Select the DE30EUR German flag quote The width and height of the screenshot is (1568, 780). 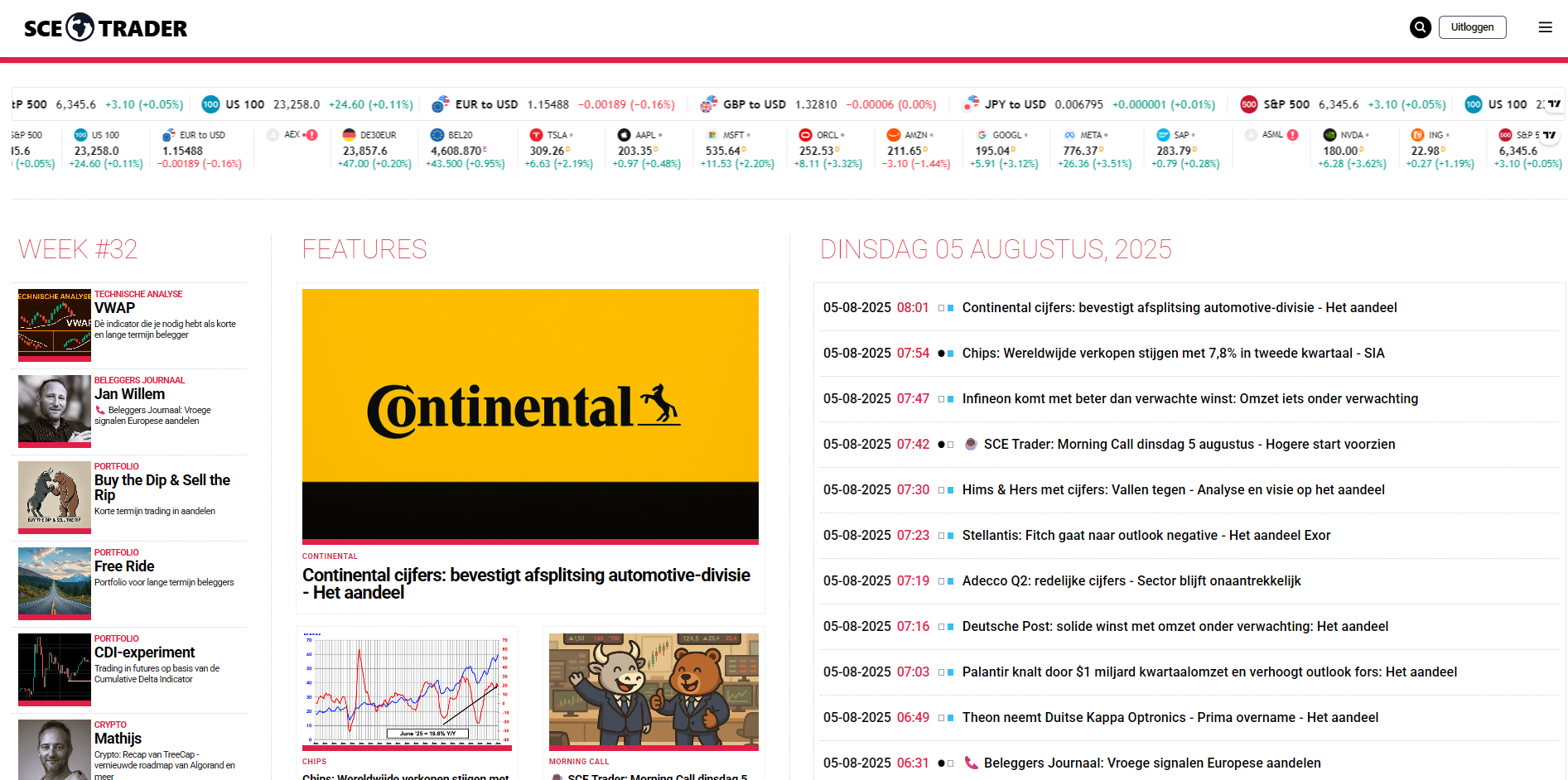point(375,149)
